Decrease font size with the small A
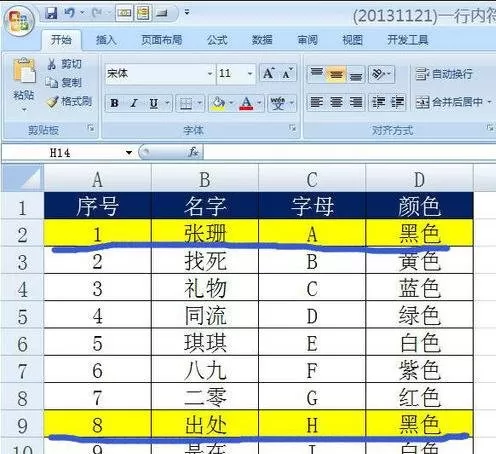Image resolution: width=496 pixels, height=454 pixels. pyautogui.click(x=287, y=73)
